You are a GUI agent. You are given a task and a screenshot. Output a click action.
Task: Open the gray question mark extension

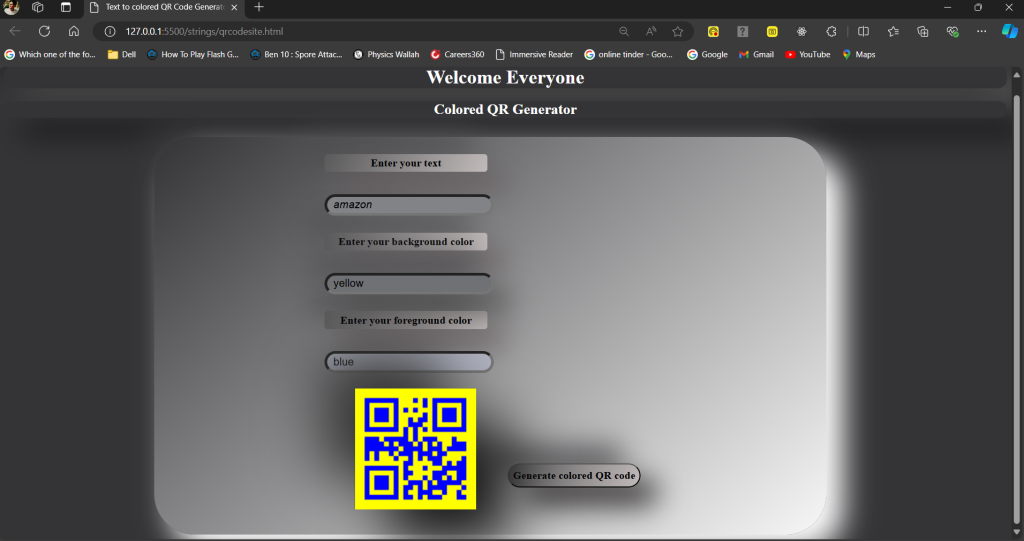743,31
